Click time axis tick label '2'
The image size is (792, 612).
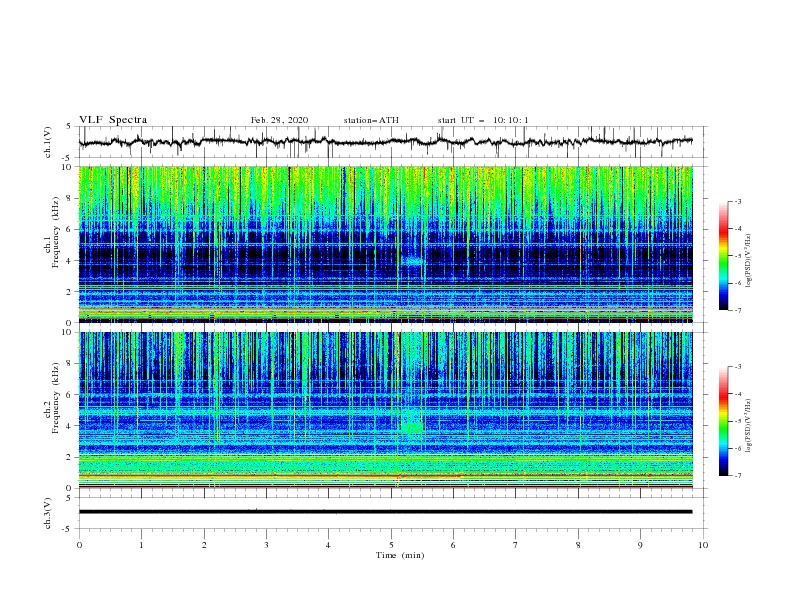204,545
